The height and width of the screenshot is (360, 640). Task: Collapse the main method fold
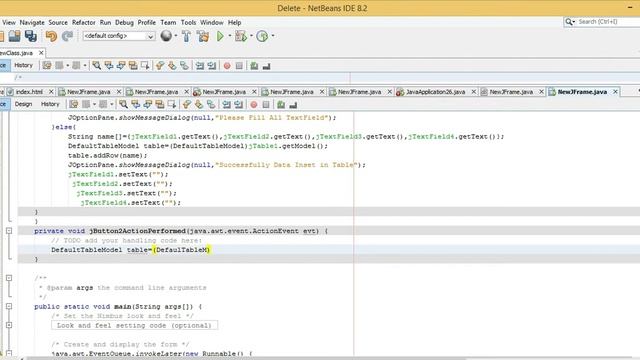point(9,307)
